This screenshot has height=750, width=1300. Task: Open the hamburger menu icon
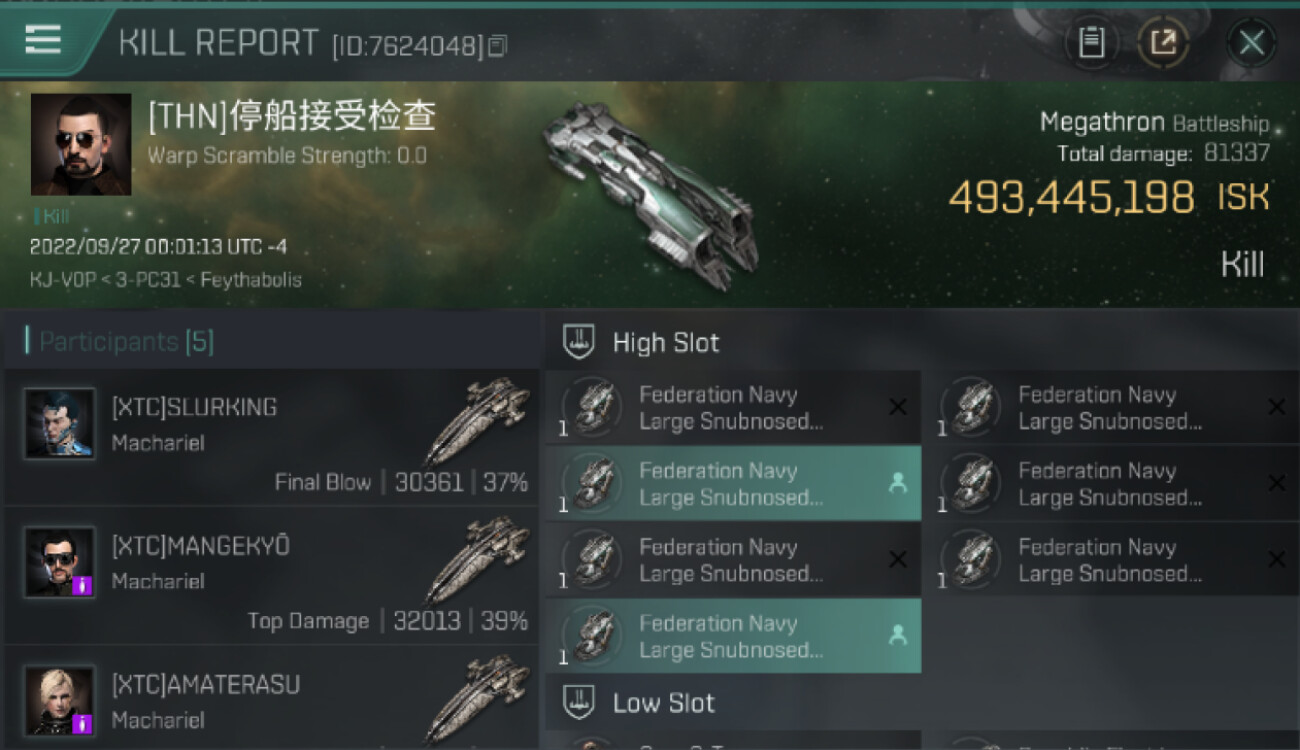click(43, 39)
